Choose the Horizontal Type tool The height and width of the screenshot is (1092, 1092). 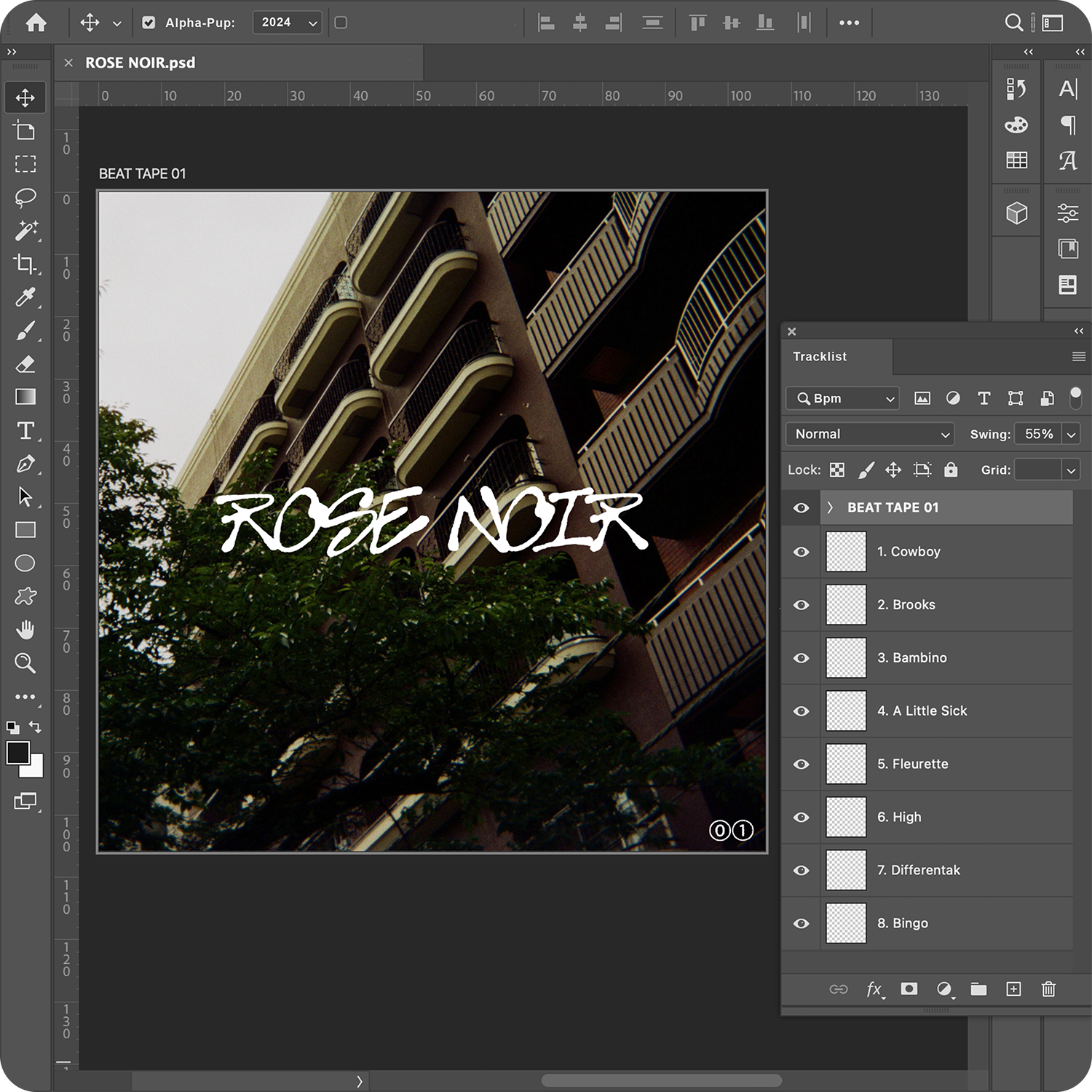point(25,430)
